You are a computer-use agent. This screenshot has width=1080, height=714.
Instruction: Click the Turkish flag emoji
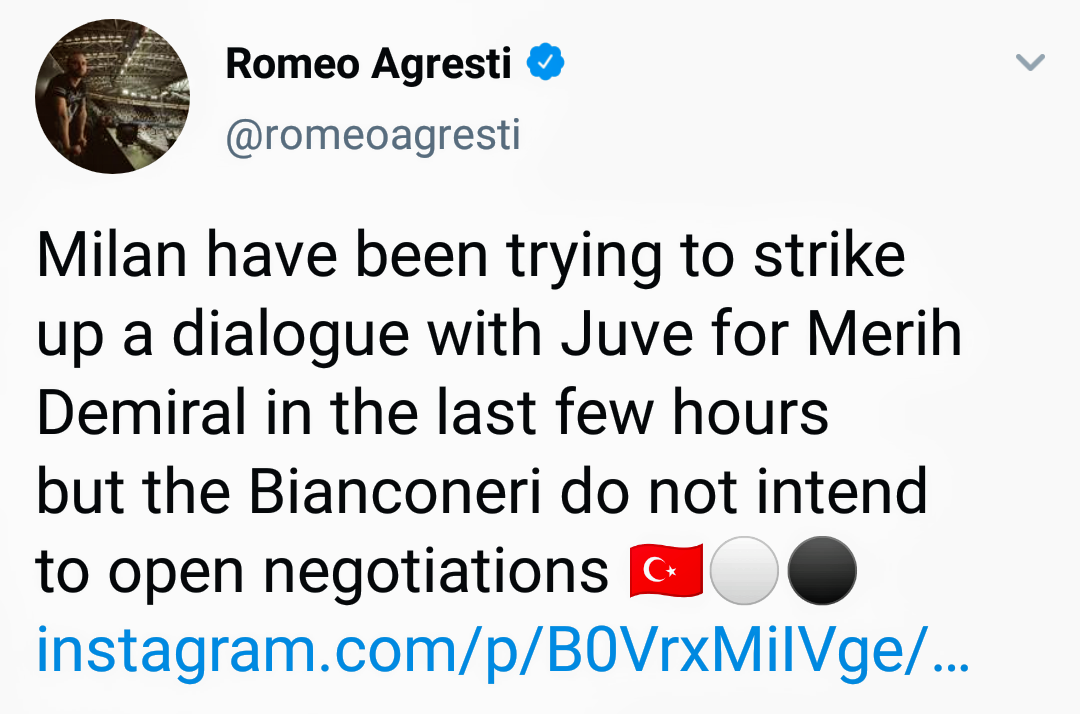pos(666,571)
